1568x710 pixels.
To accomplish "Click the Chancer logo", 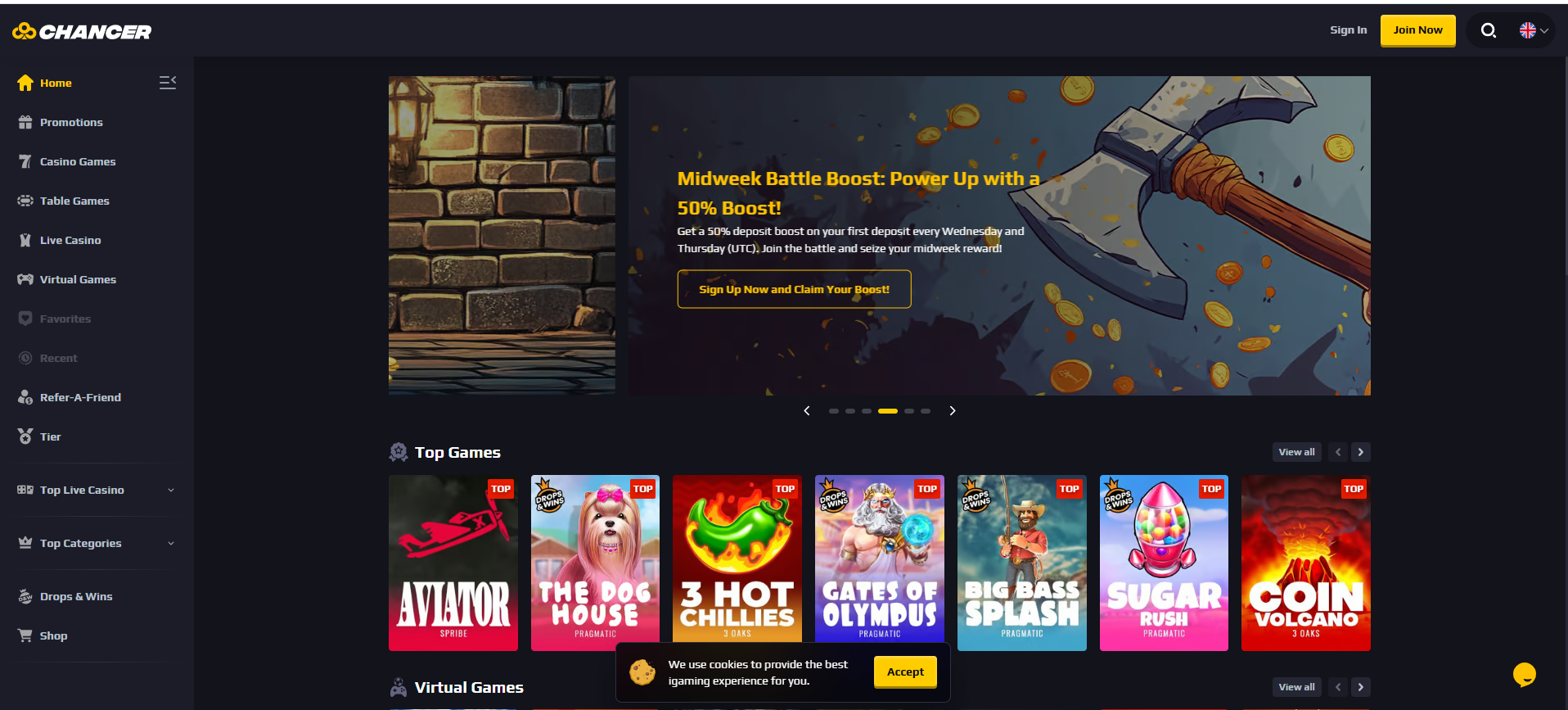I will pyautogui.click(x=82, y=31).
